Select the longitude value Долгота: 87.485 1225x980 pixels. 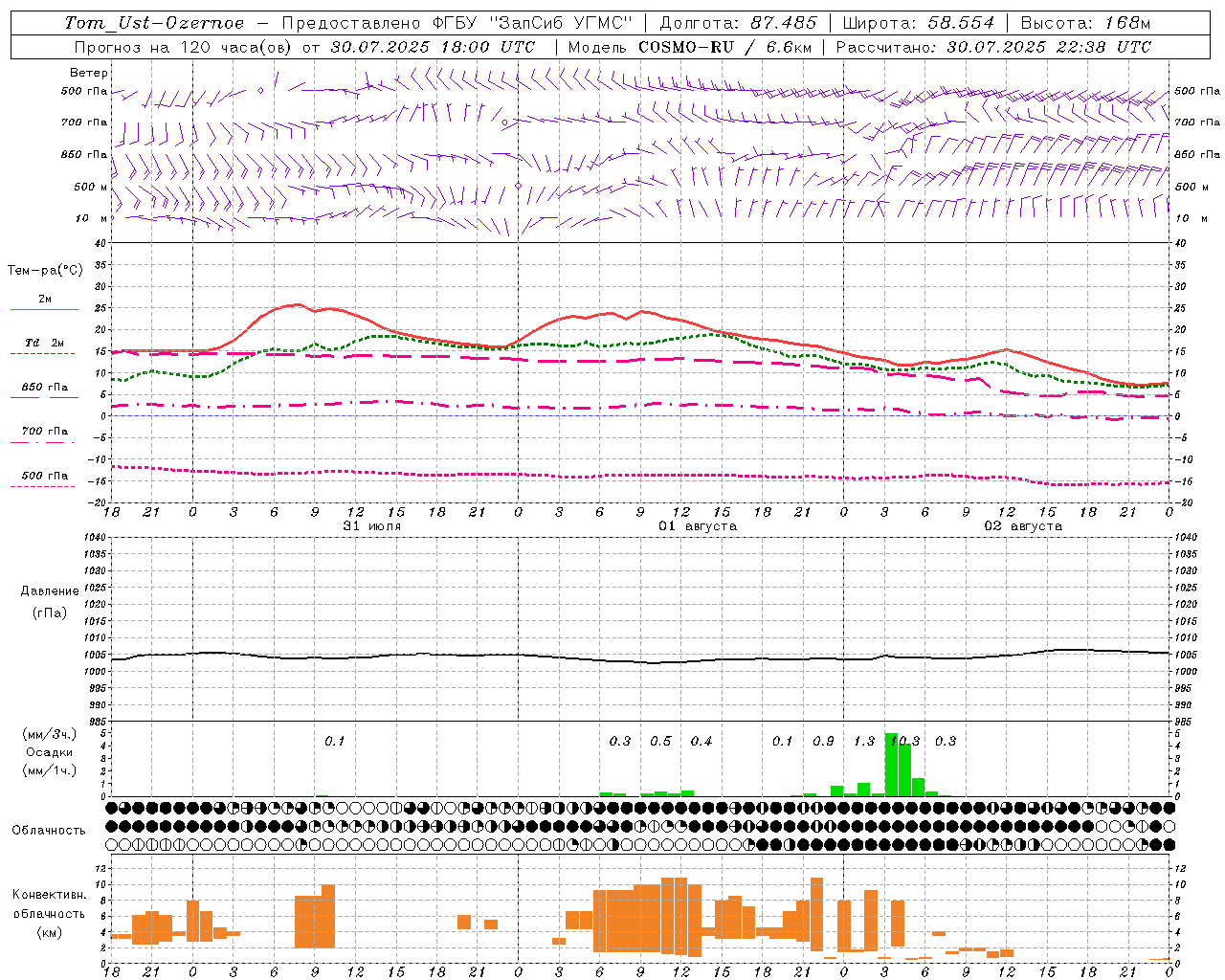[x=739, y=23]
